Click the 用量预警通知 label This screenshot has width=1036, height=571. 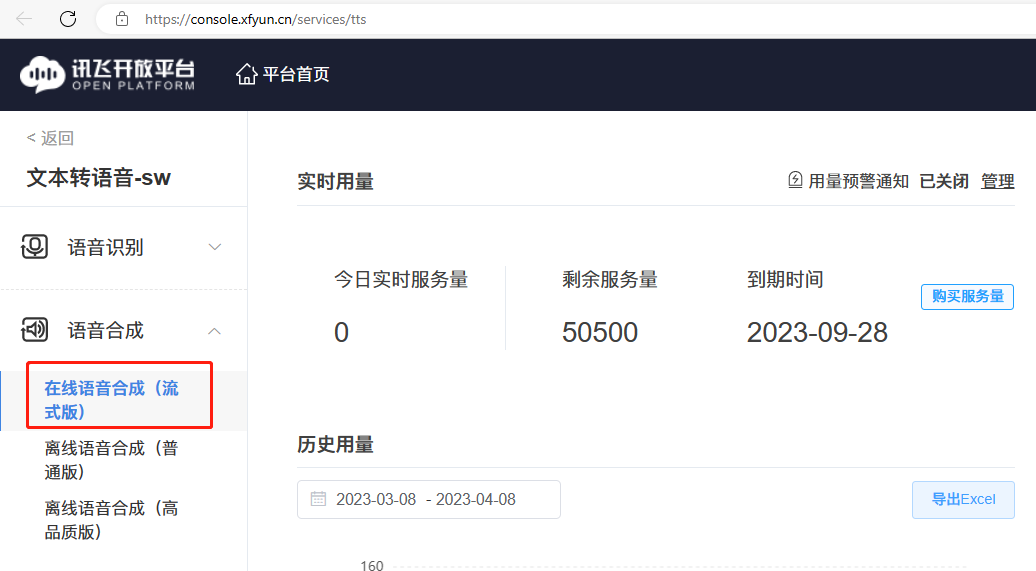coord(858,181)
